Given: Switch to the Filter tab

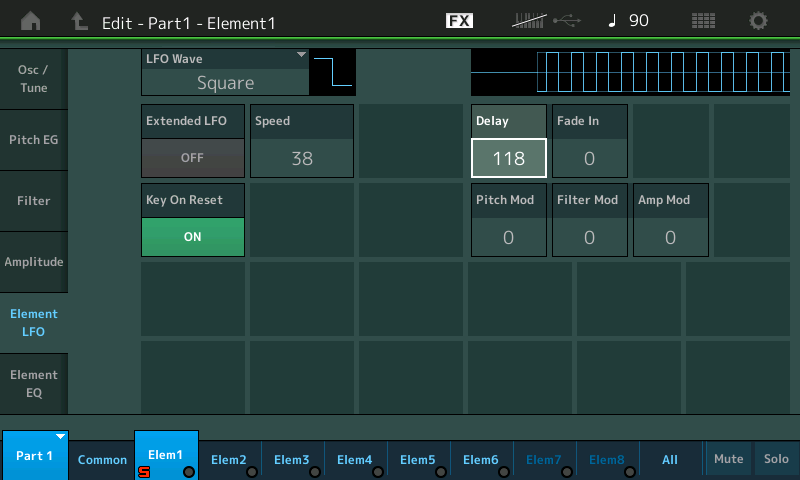Looking at the screenshot, I should (34, 201).
